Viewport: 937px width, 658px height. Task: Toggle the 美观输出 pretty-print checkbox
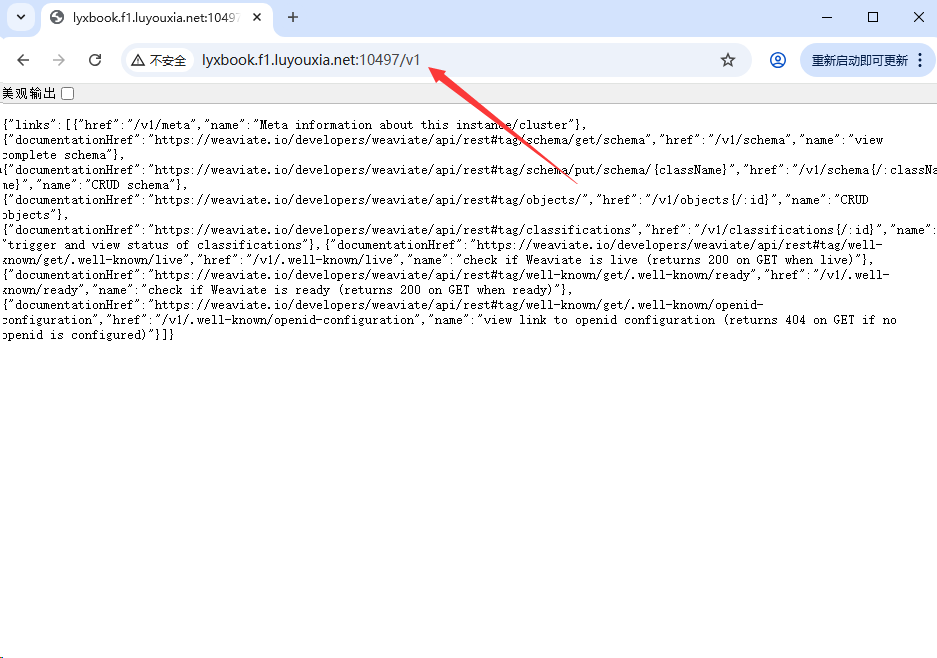tap(68, 93)
